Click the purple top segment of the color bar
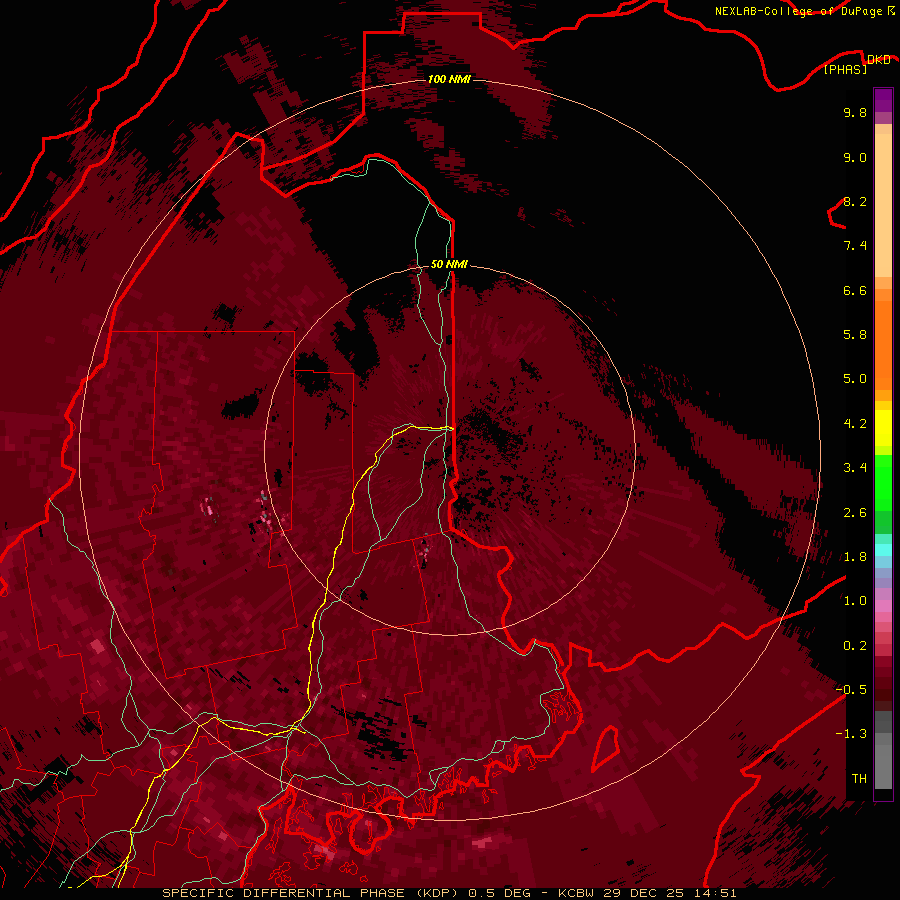 click(x=883, y=100)
